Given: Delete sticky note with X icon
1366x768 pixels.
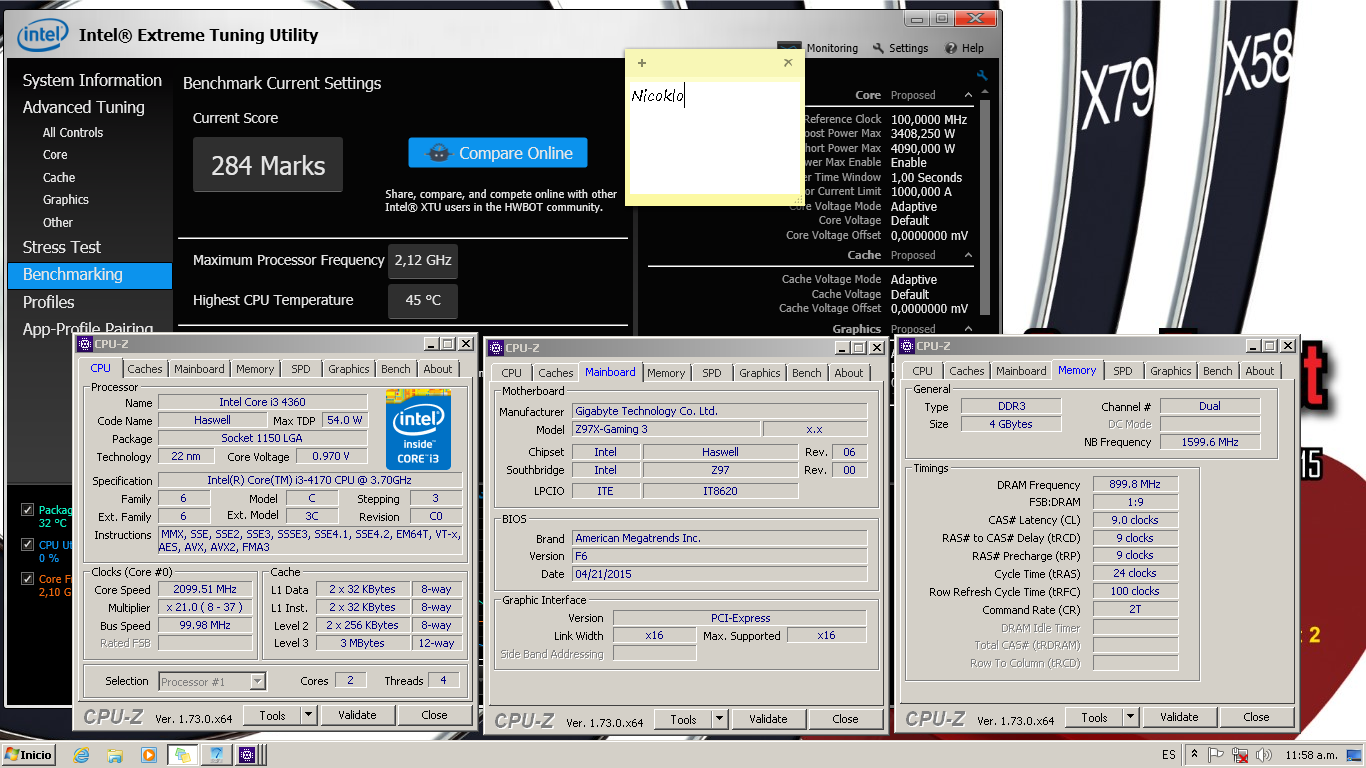Looking at the screenshot, I should click(x=788, y=62).
